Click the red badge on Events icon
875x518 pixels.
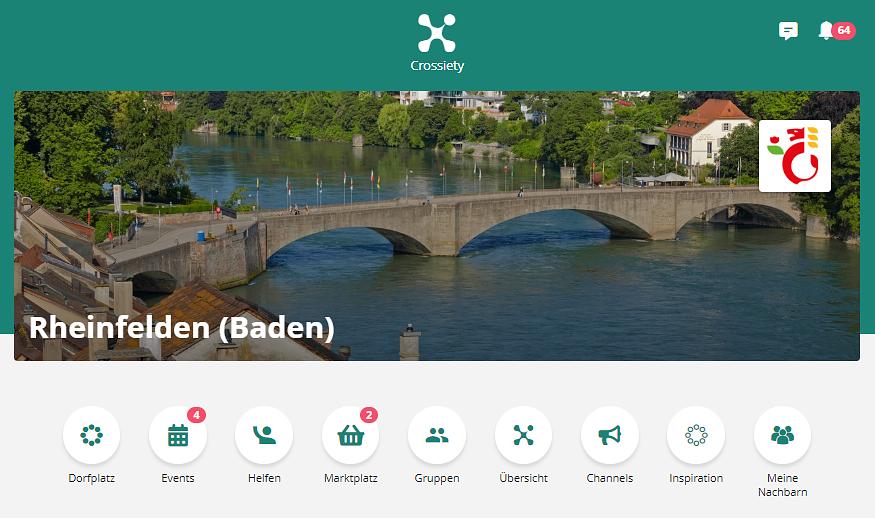click(196, 415)
